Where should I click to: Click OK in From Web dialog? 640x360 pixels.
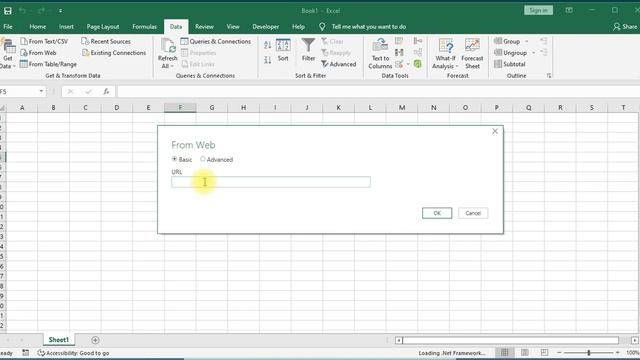pos(437,213)
